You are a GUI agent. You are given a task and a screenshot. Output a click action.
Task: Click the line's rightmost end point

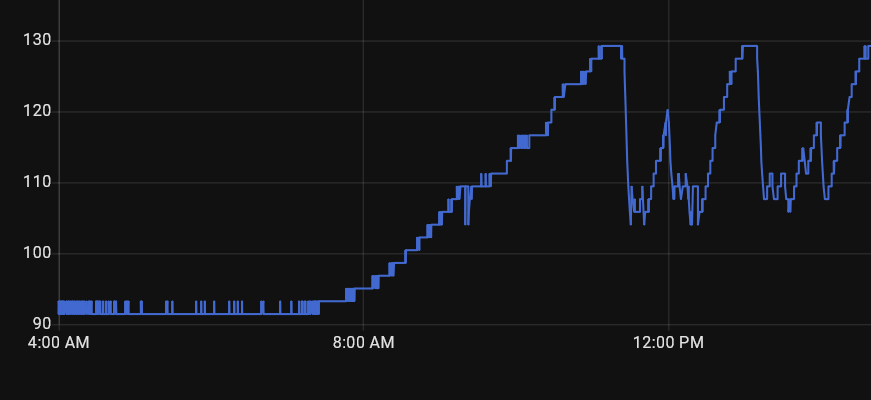click(x=869, y=46)
